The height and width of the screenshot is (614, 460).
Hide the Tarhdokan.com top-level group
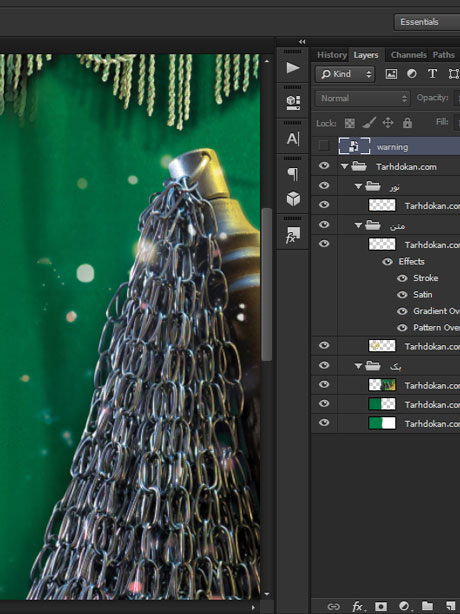pyautogui.click(x=324, y=166)
